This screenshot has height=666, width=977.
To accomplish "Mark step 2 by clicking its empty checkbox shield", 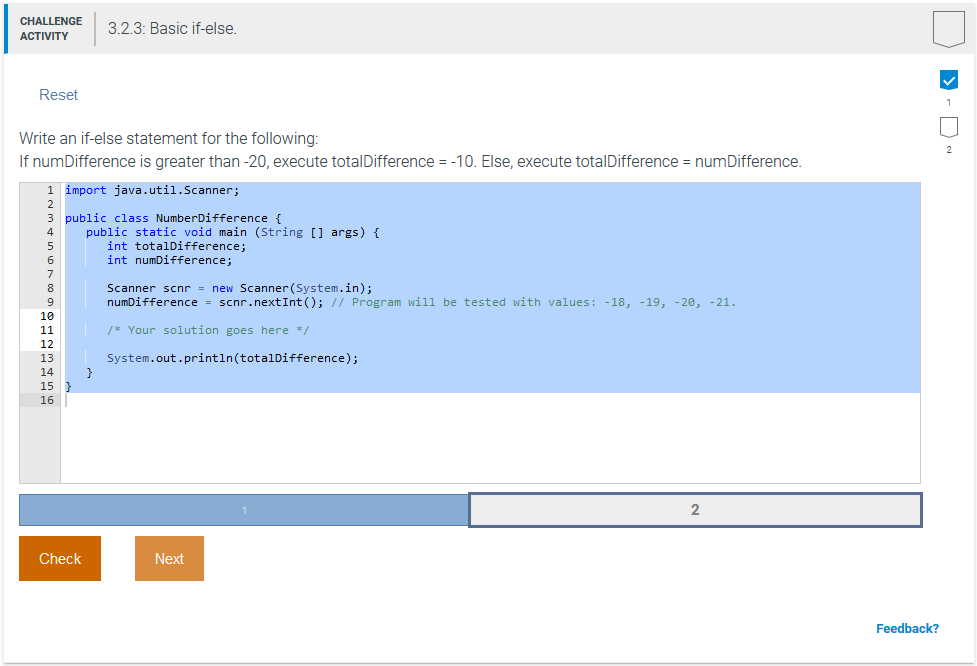I will pos(947,126).
